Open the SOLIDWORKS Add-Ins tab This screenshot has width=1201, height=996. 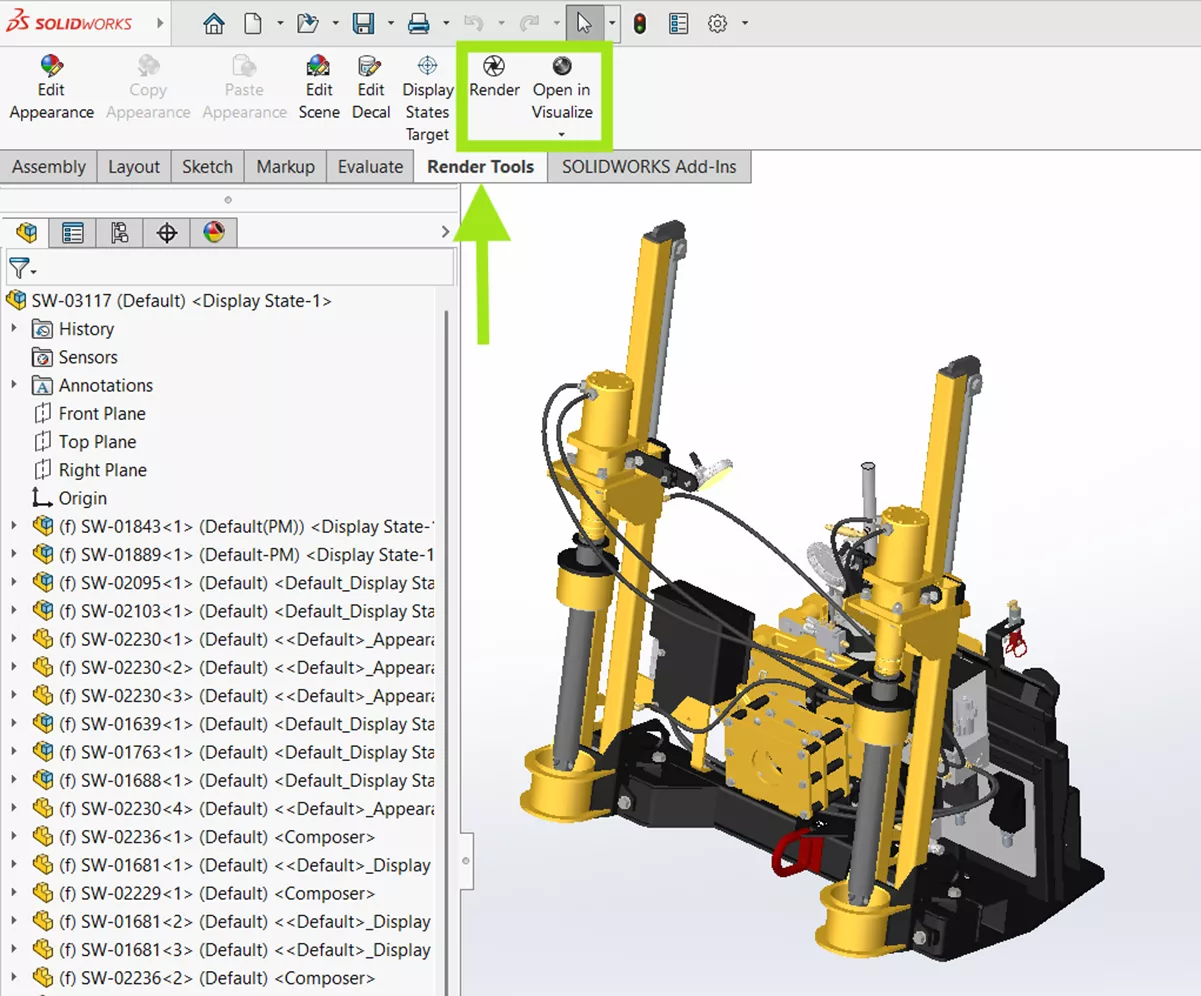coord(648,166)
